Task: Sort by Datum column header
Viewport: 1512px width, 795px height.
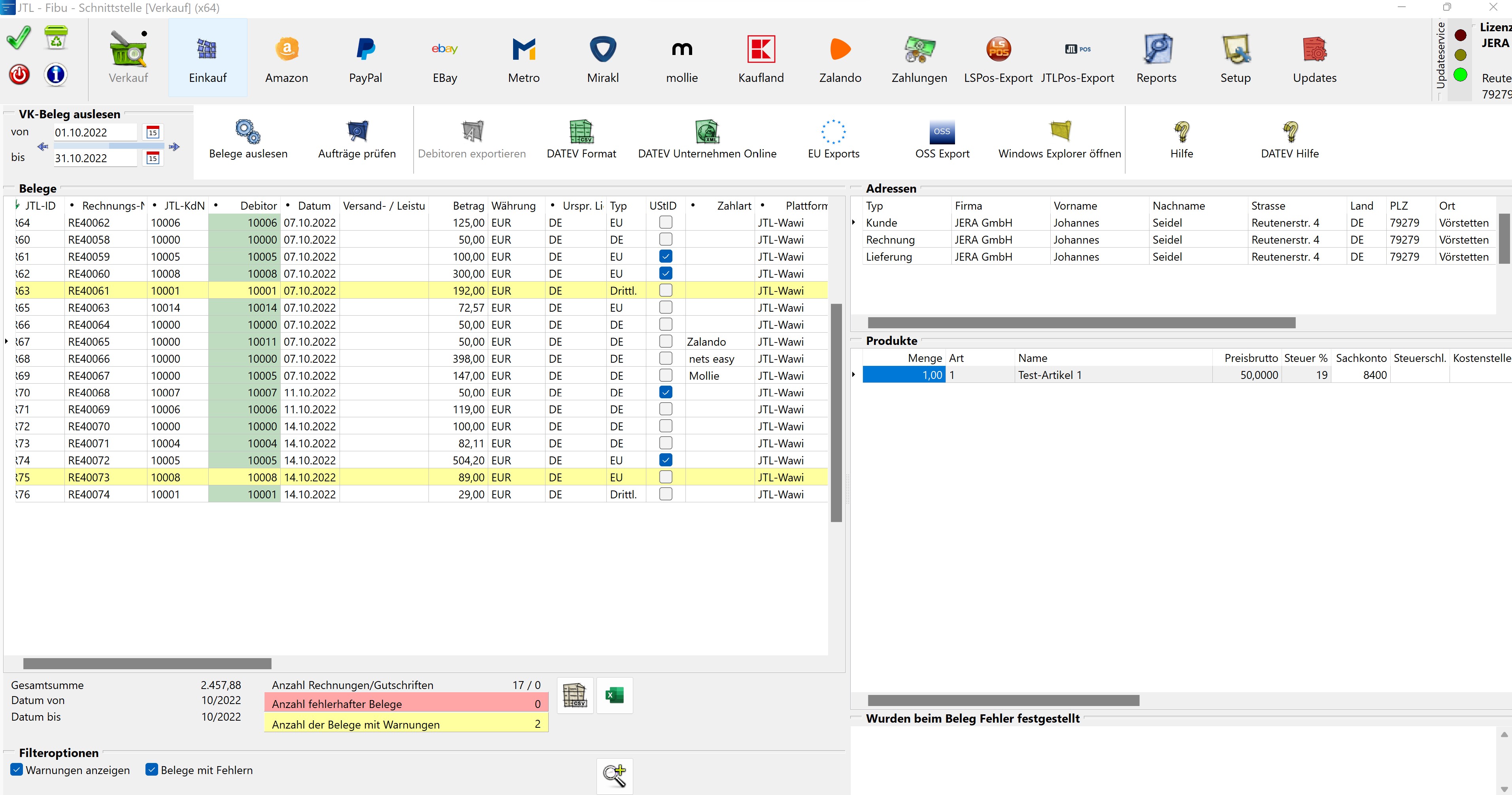Action: coord(310,206)
